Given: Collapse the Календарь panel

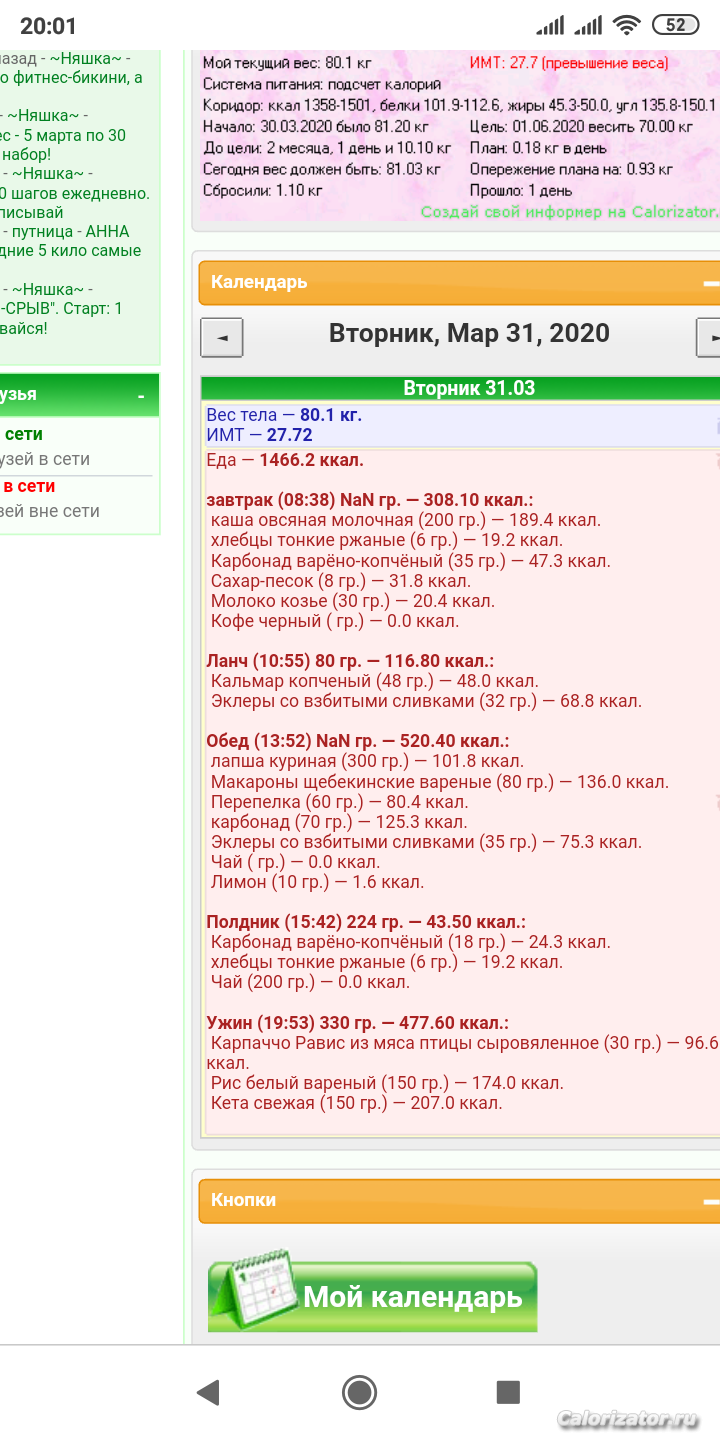Looking at the screenshot, I should click(710, 283).
